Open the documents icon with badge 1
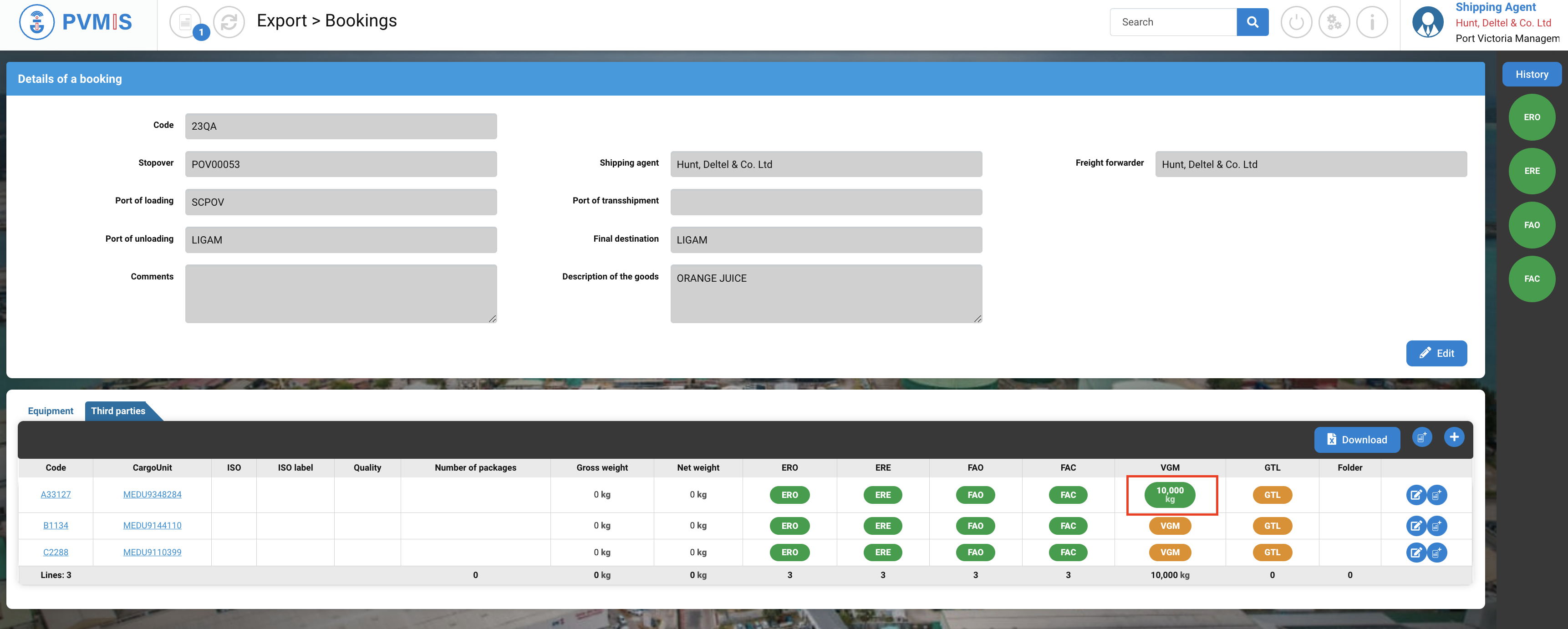 click(x=185, y=22)
